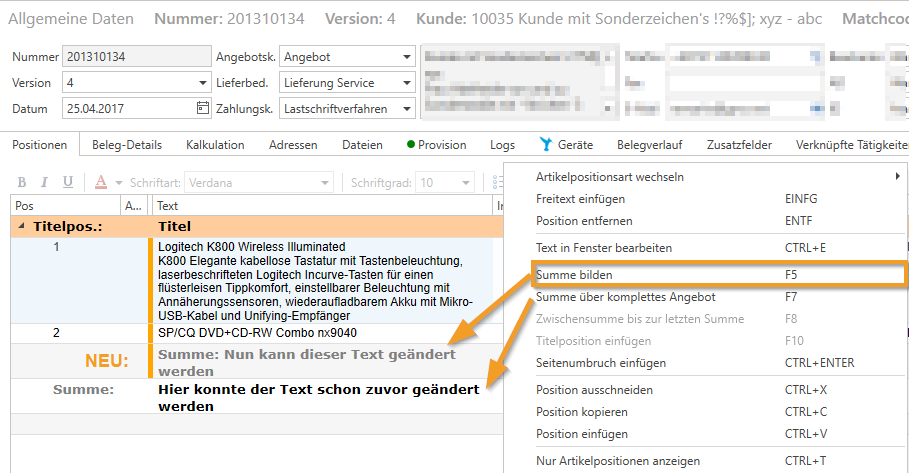Click the font color letter icon
The height and width of the screenshot is (473, 909).
(x=101, y=182)
